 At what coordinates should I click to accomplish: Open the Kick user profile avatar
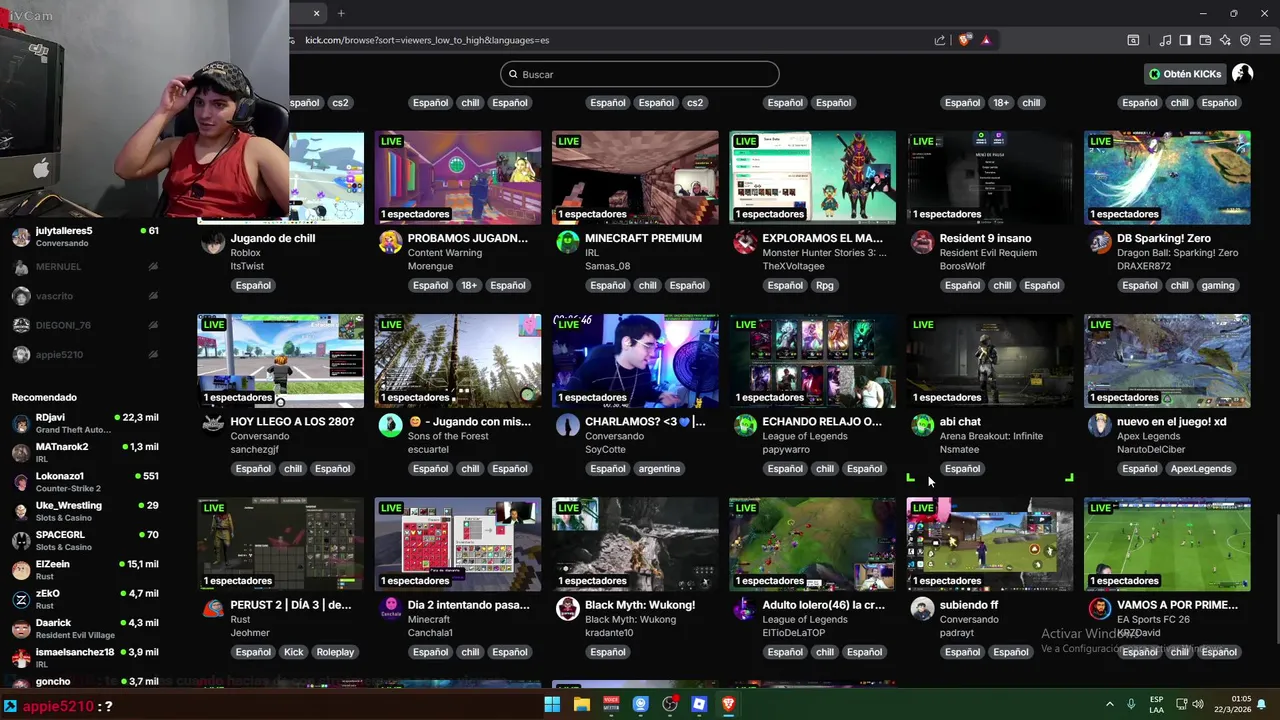click(1243, 74)
